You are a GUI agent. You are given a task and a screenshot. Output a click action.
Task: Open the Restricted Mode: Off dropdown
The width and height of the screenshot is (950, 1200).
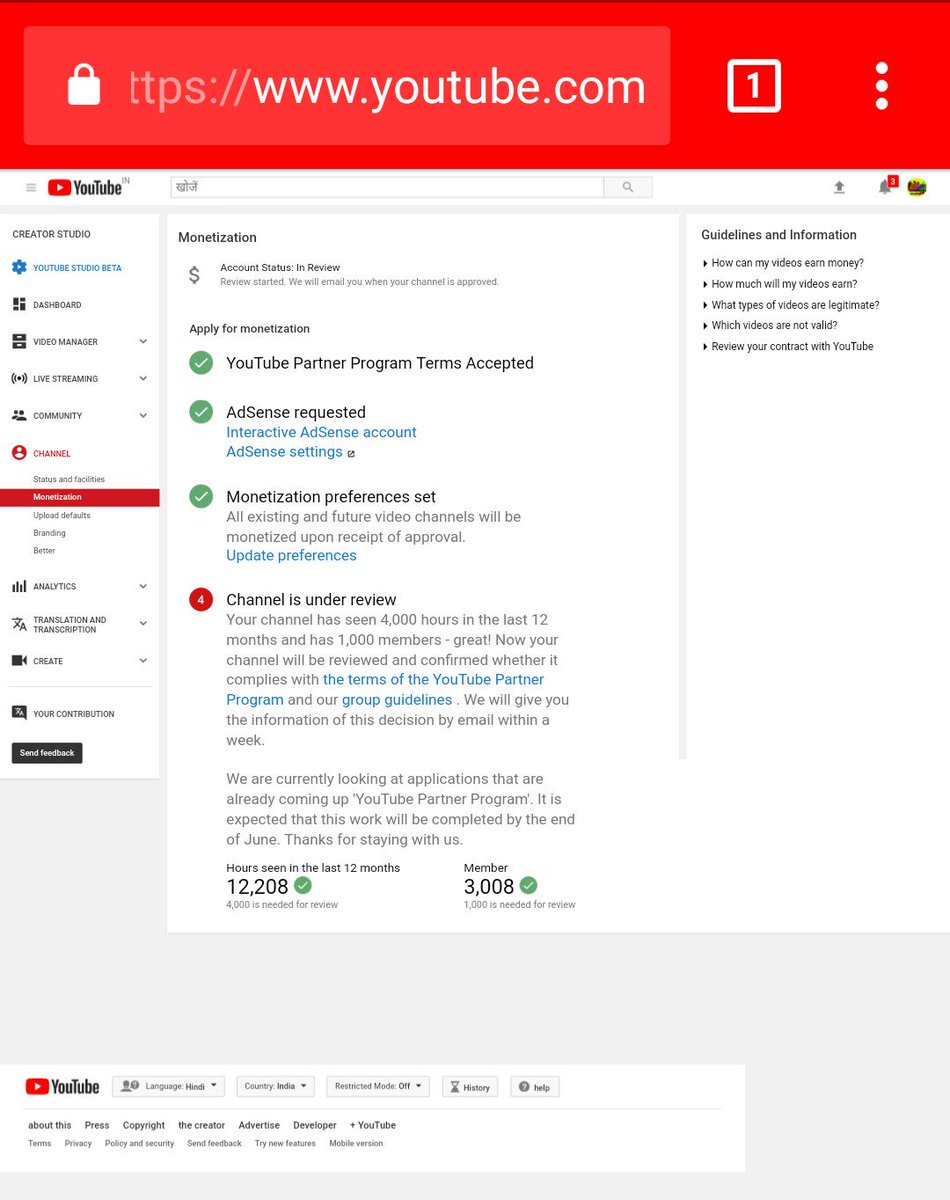(x=378, y=1086)
